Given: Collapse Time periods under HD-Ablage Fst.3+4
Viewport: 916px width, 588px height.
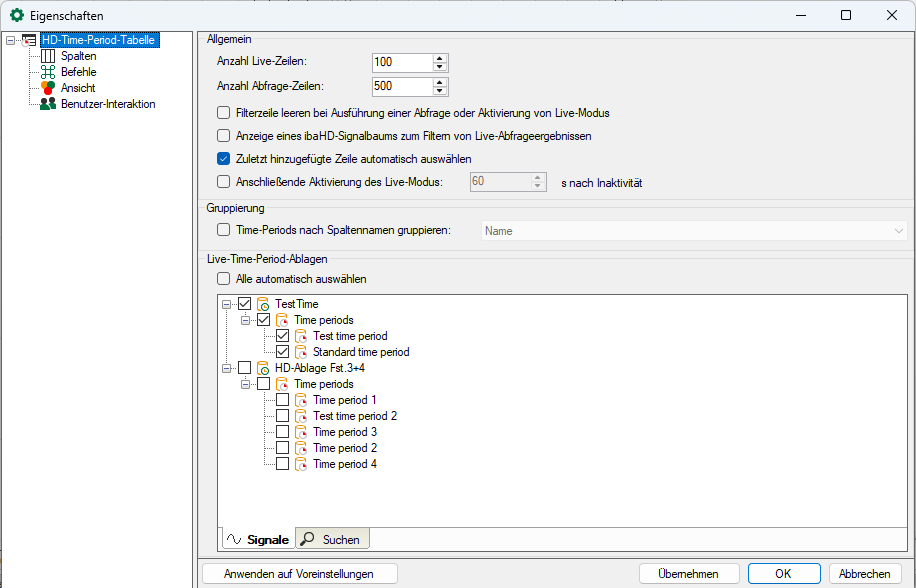Looking at the screenshot, I should [x=245, y=384].
